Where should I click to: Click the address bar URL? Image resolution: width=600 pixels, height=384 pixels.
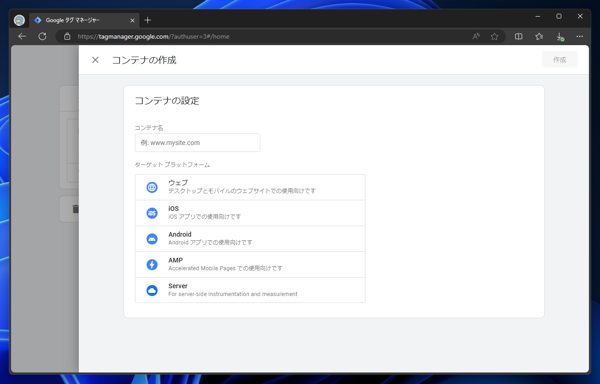(x=153, y=37)
